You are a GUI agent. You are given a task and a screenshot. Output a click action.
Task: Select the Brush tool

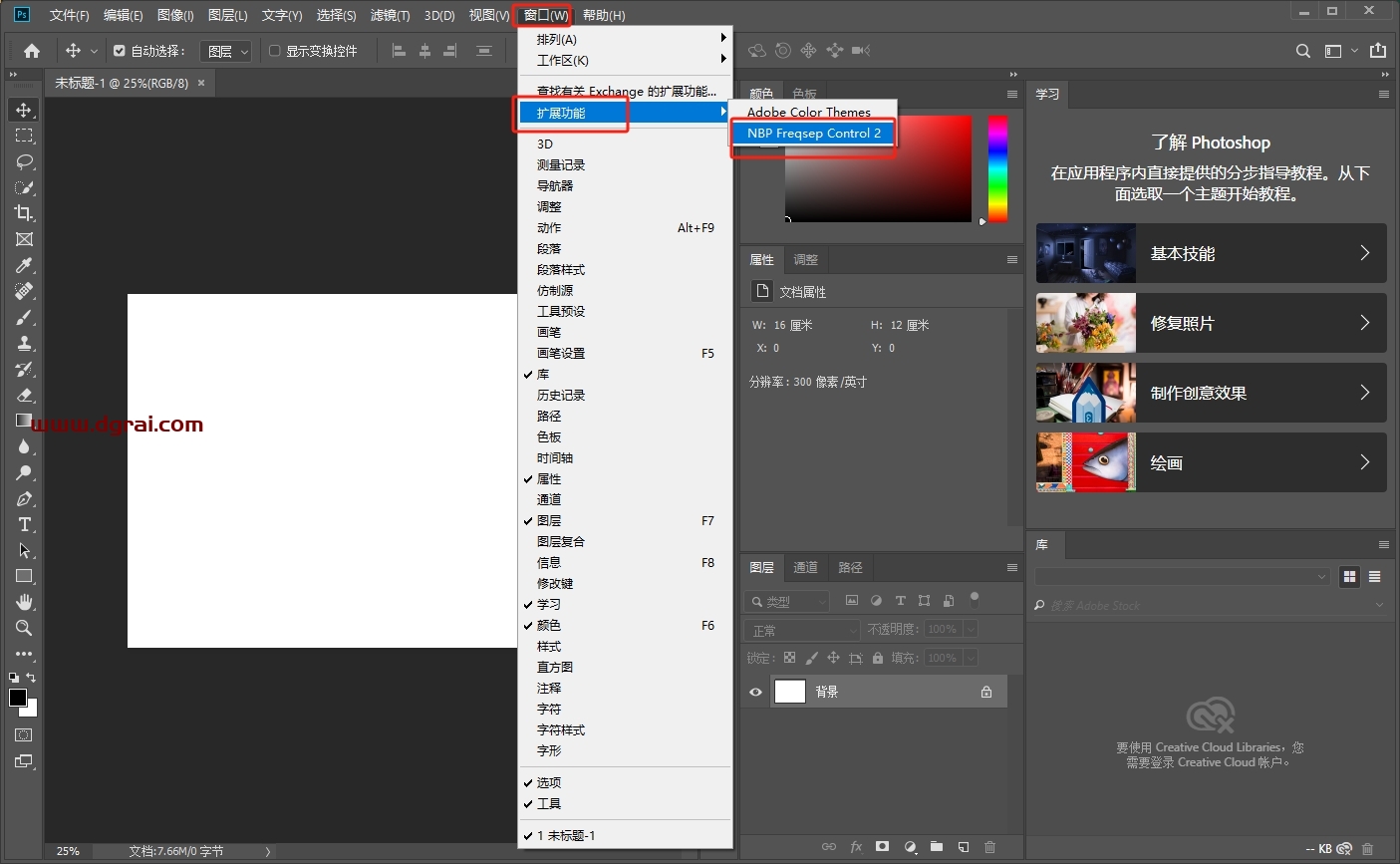[24, 317]
